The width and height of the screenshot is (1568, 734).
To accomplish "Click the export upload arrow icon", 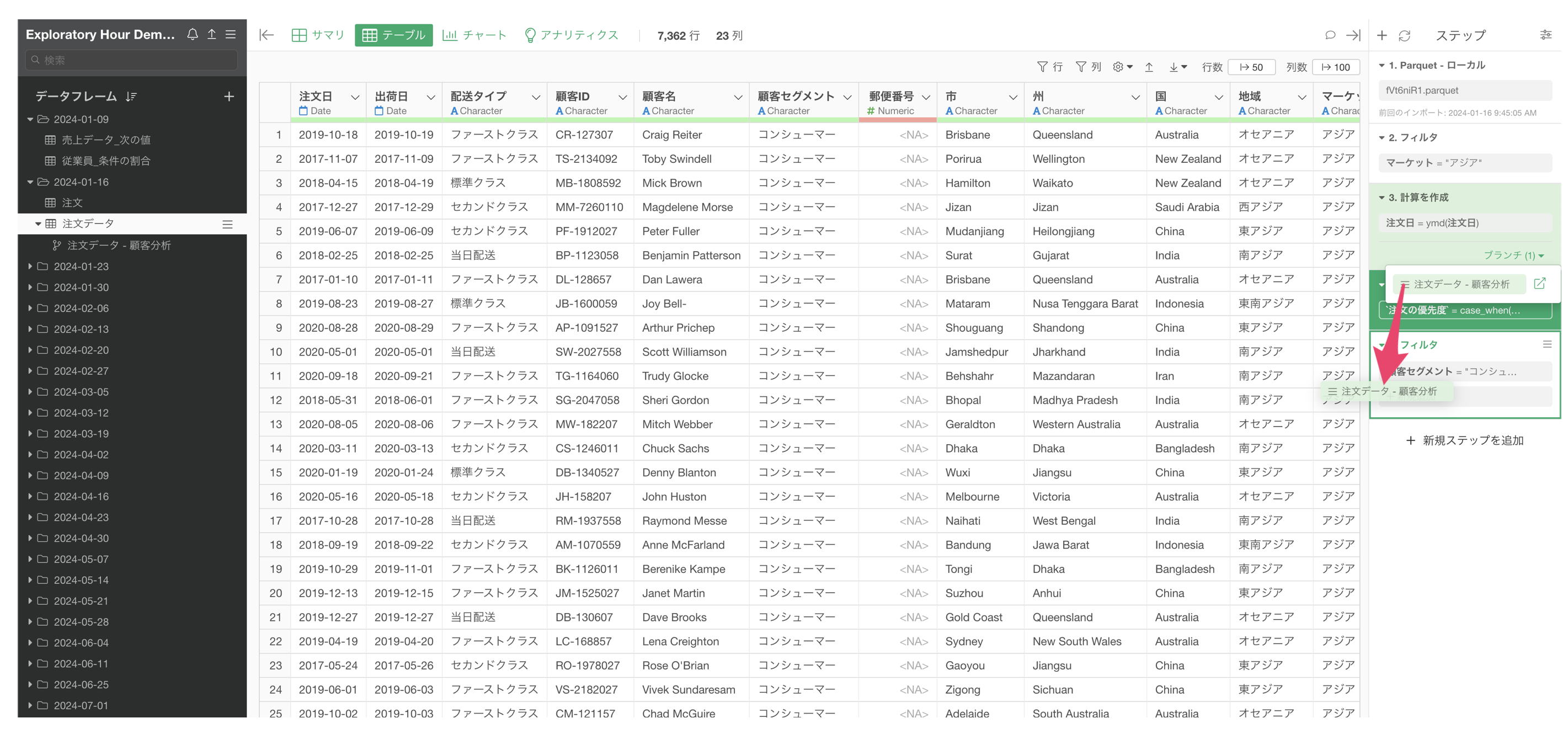I will click(x=1149, y=67).
